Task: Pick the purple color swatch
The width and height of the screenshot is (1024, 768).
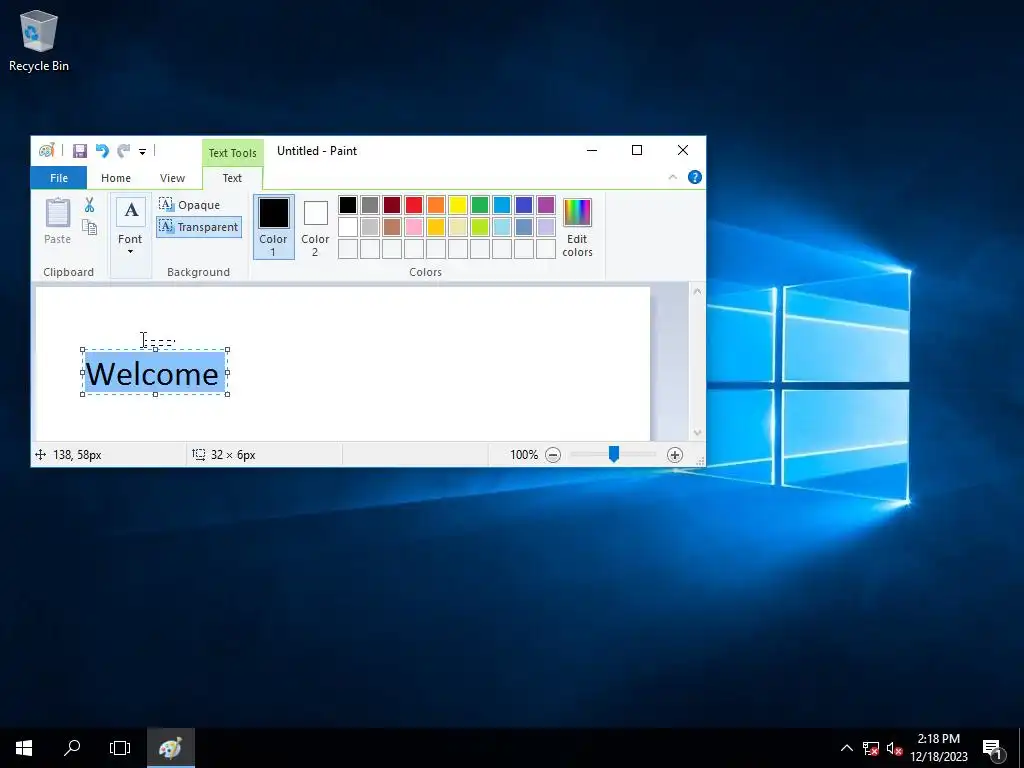Action: pyautogui.click(x=546, y=205)
